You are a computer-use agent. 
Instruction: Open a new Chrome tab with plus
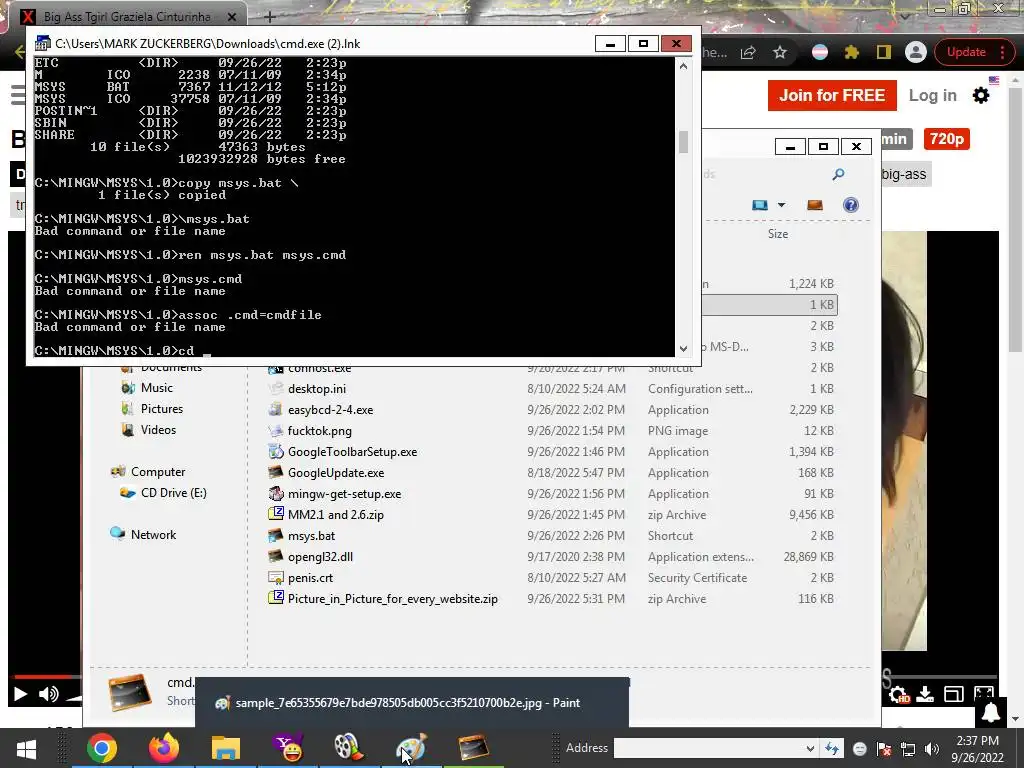(x=270, y=16)
